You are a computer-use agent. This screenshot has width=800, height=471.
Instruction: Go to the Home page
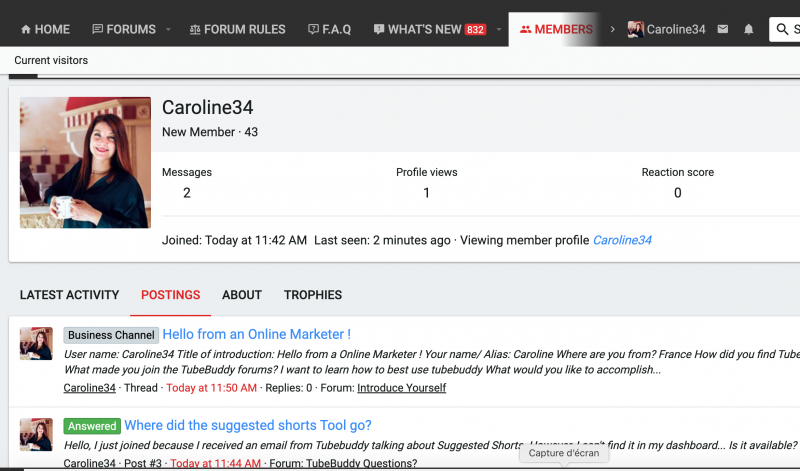coord(45,29)
